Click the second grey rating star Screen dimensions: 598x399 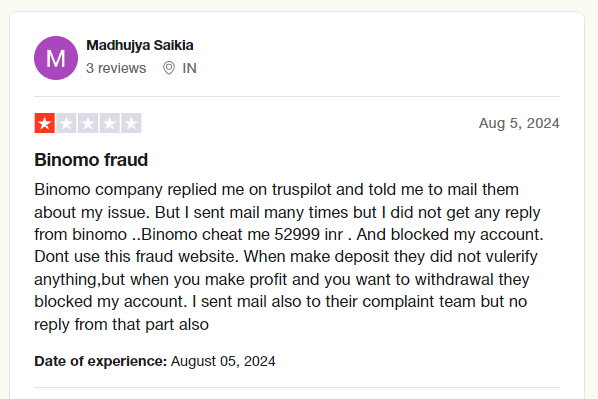click(x=66, y=123)
